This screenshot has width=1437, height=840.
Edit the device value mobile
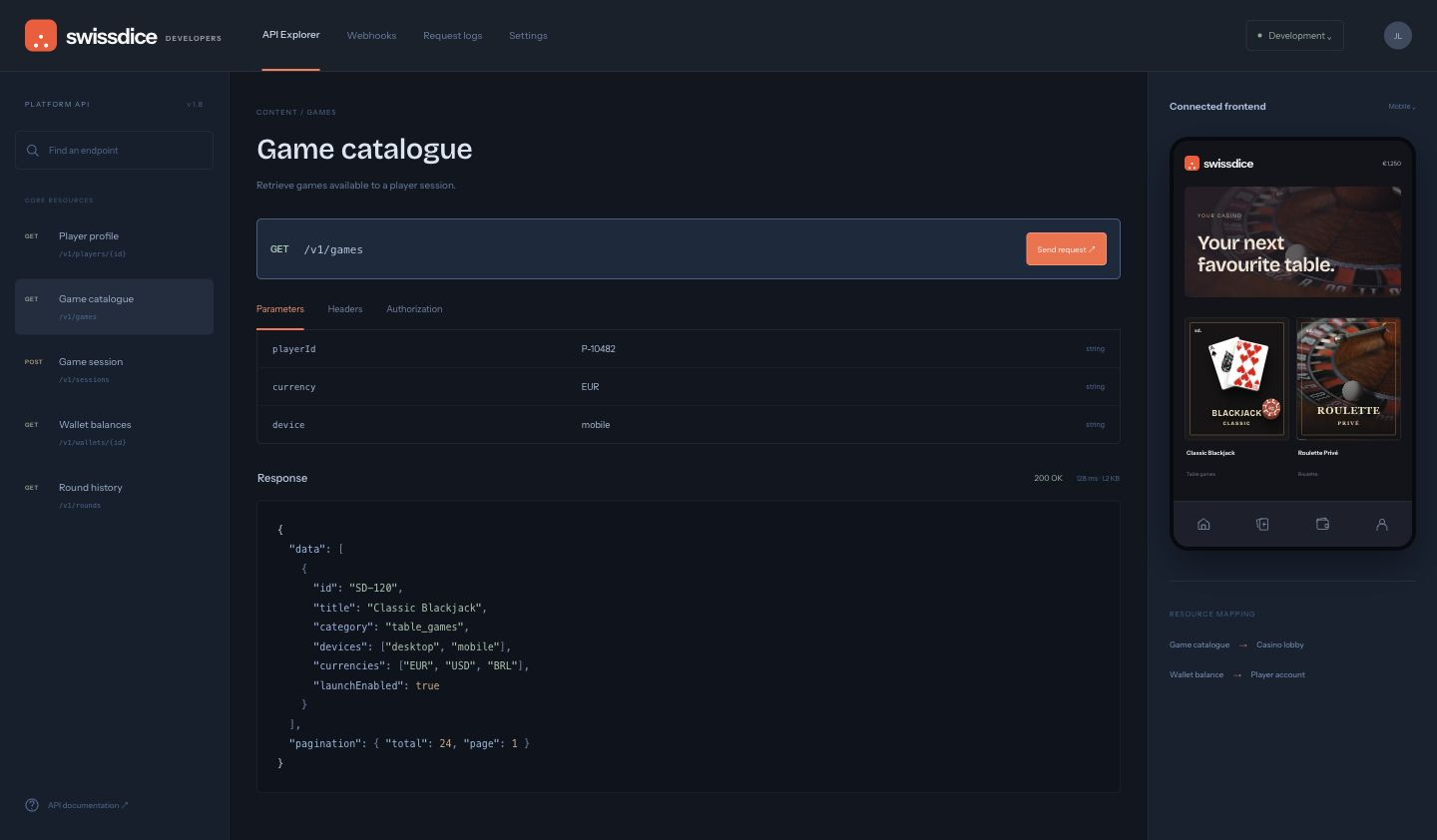pyautogui.click(x=596, y=425)
